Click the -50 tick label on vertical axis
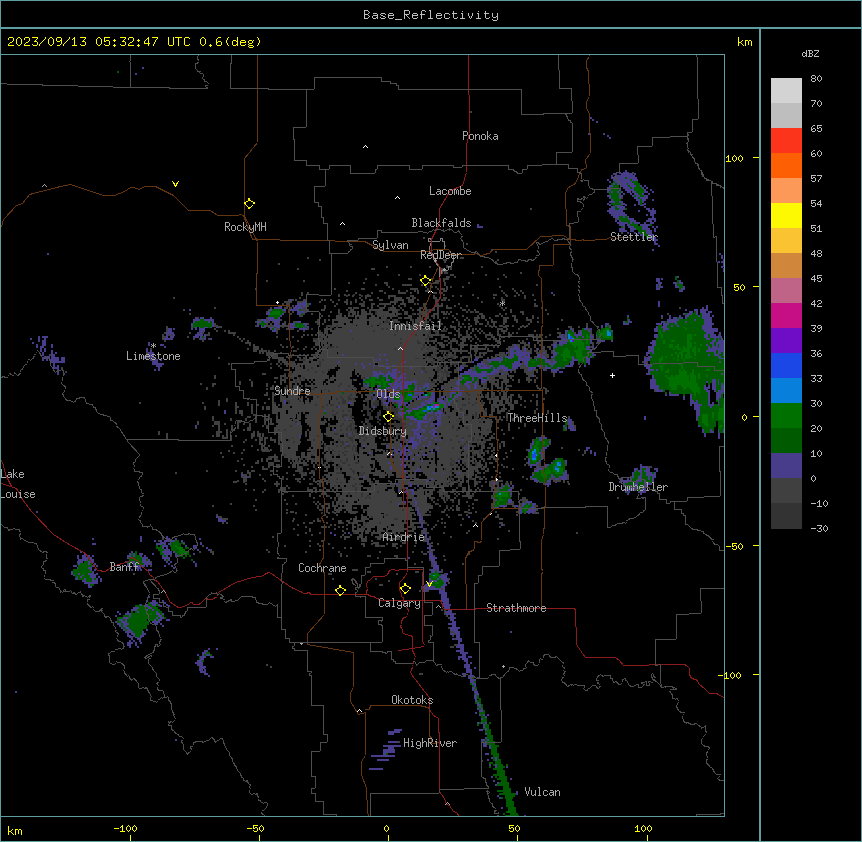 pos(734,546)
